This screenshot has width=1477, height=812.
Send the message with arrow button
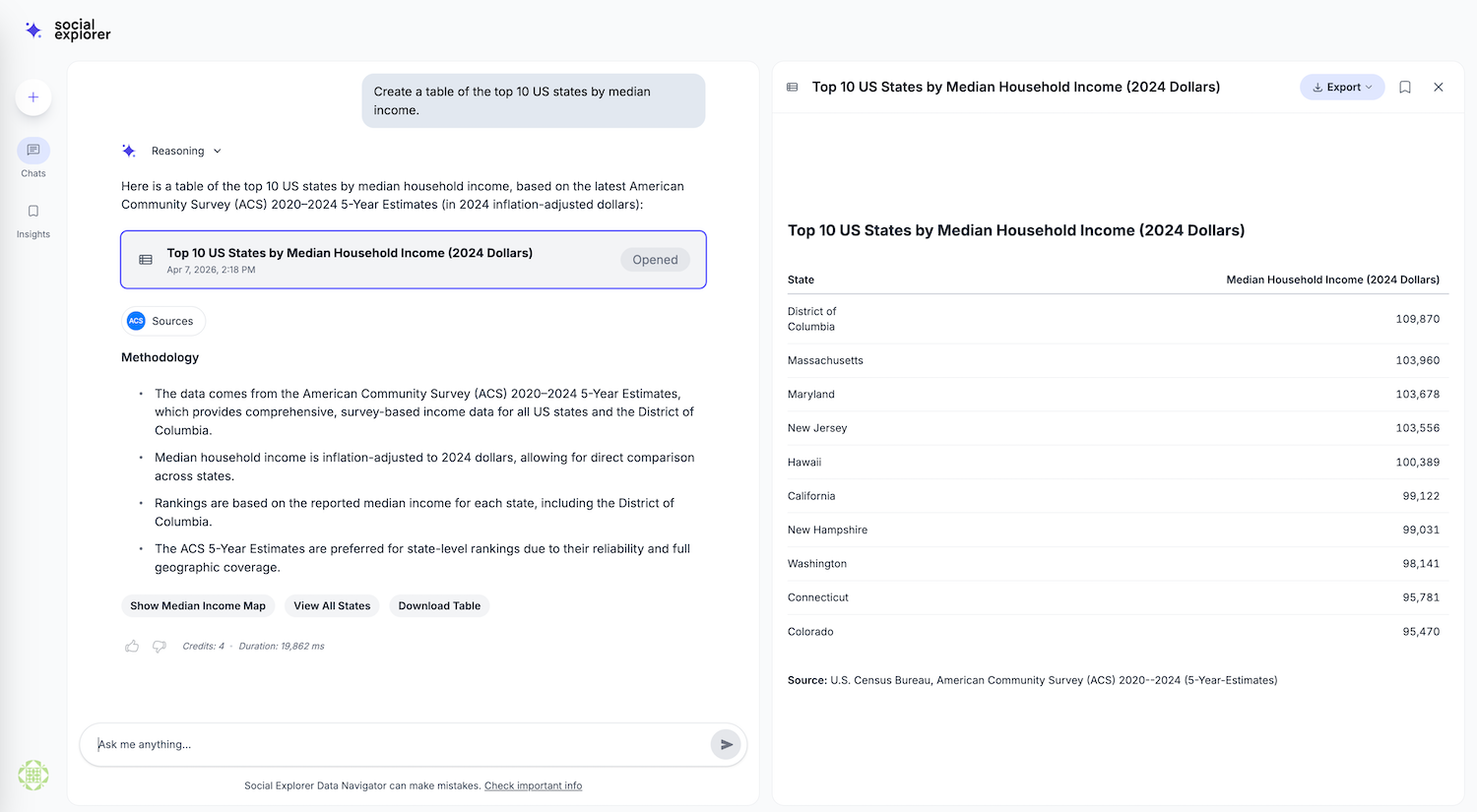726,745
